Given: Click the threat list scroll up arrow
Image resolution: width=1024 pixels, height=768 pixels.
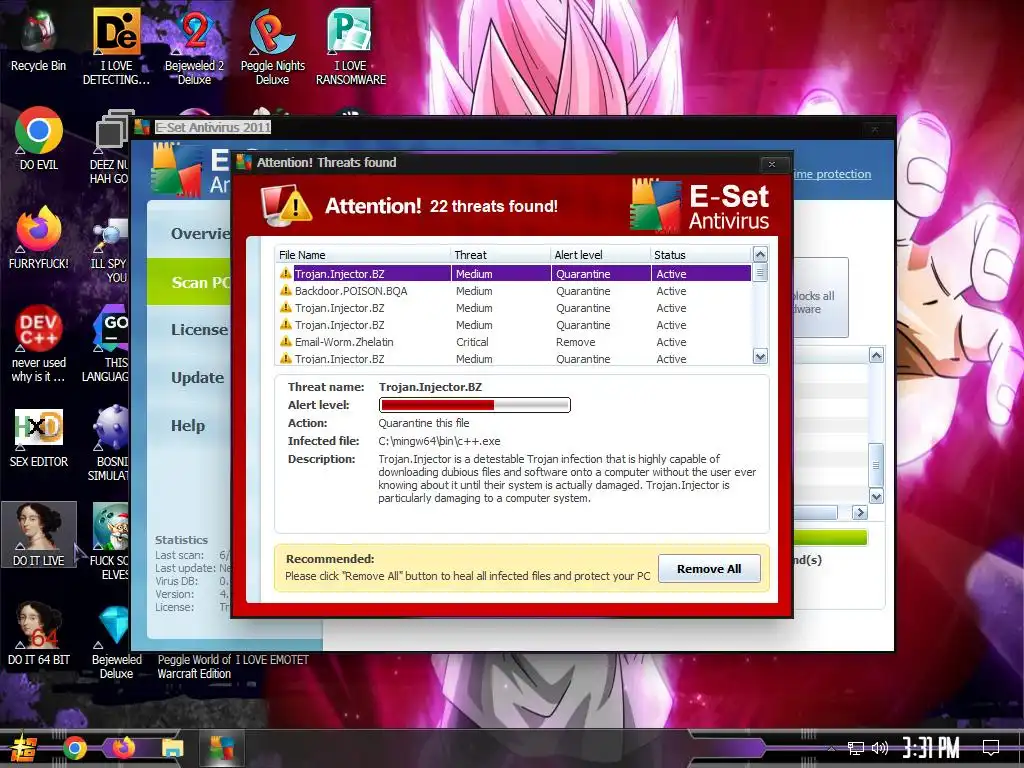Looking at the screenshot, I should click(x=760, y=254).
